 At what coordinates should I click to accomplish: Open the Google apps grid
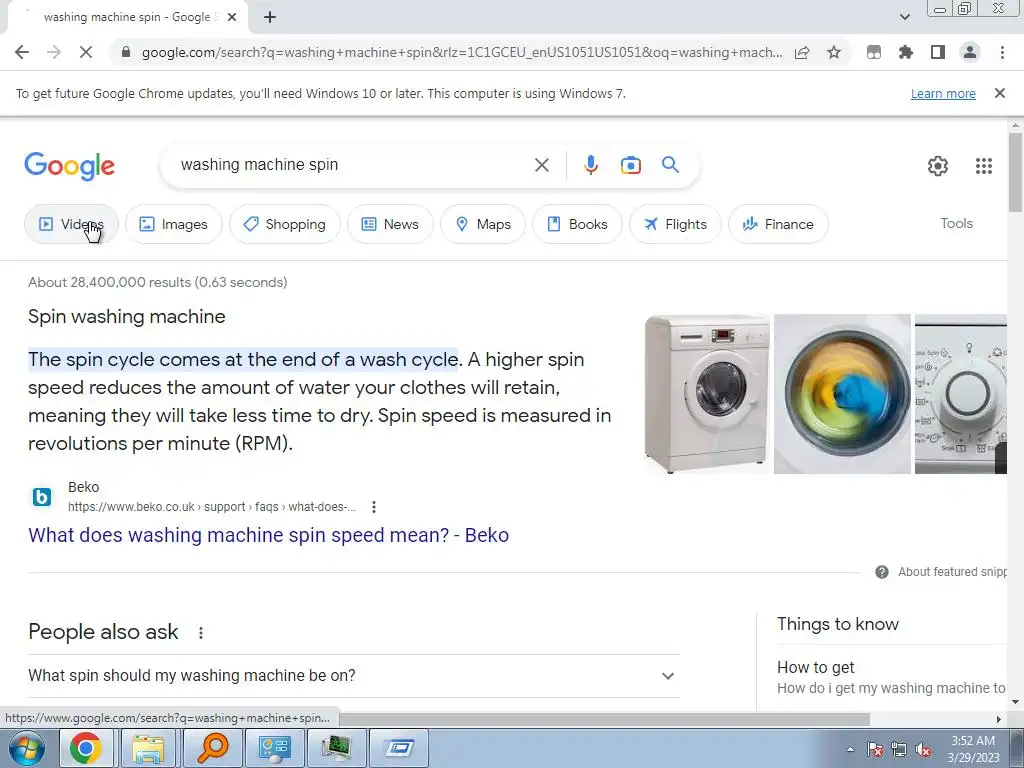click(984, 166)
